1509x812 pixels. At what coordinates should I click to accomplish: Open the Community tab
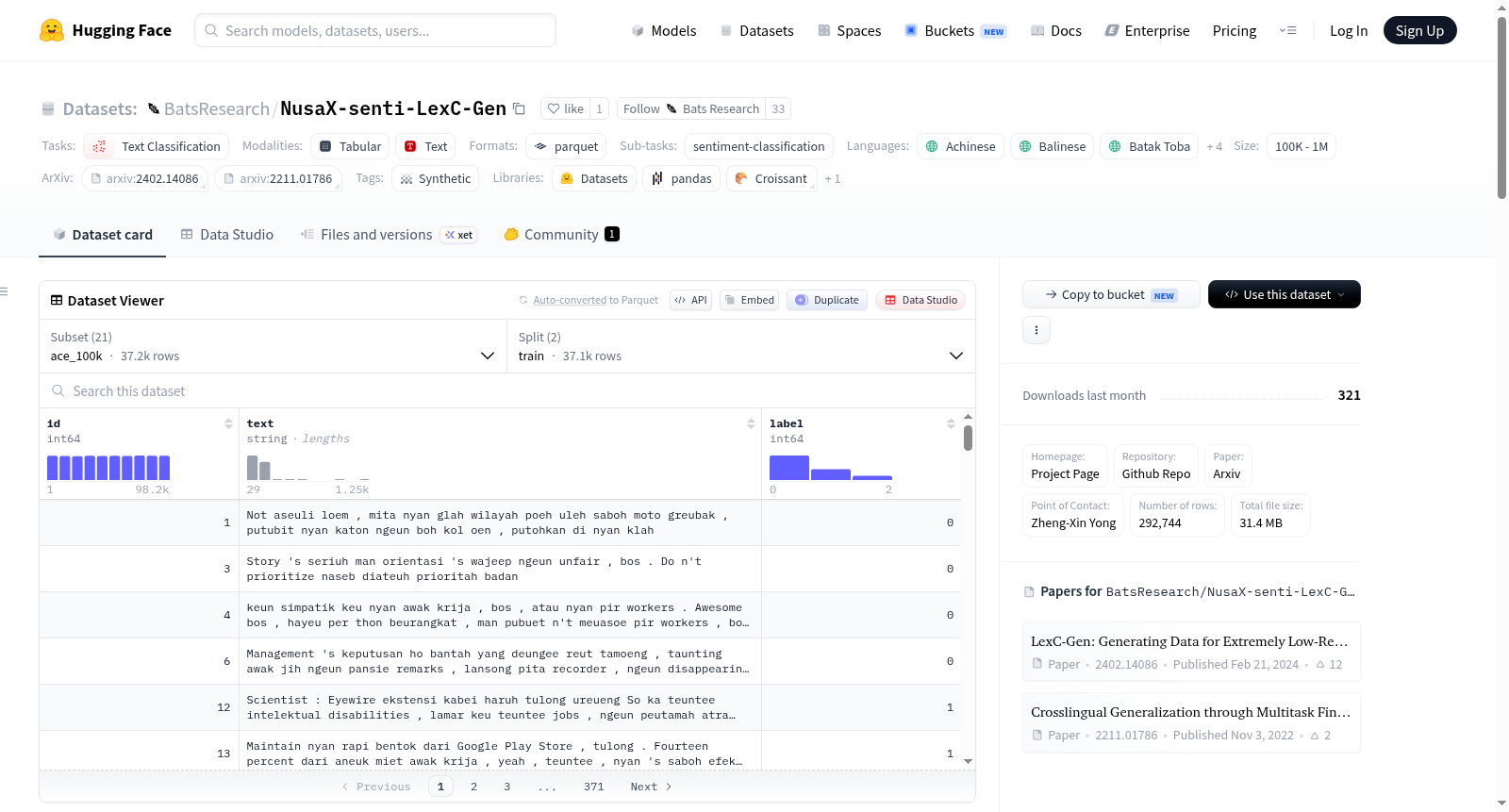(561, 235)
